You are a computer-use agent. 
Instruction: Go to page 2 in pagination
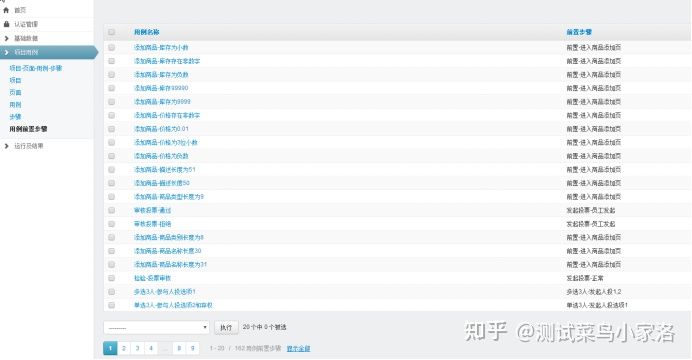[x=124, y=348]
